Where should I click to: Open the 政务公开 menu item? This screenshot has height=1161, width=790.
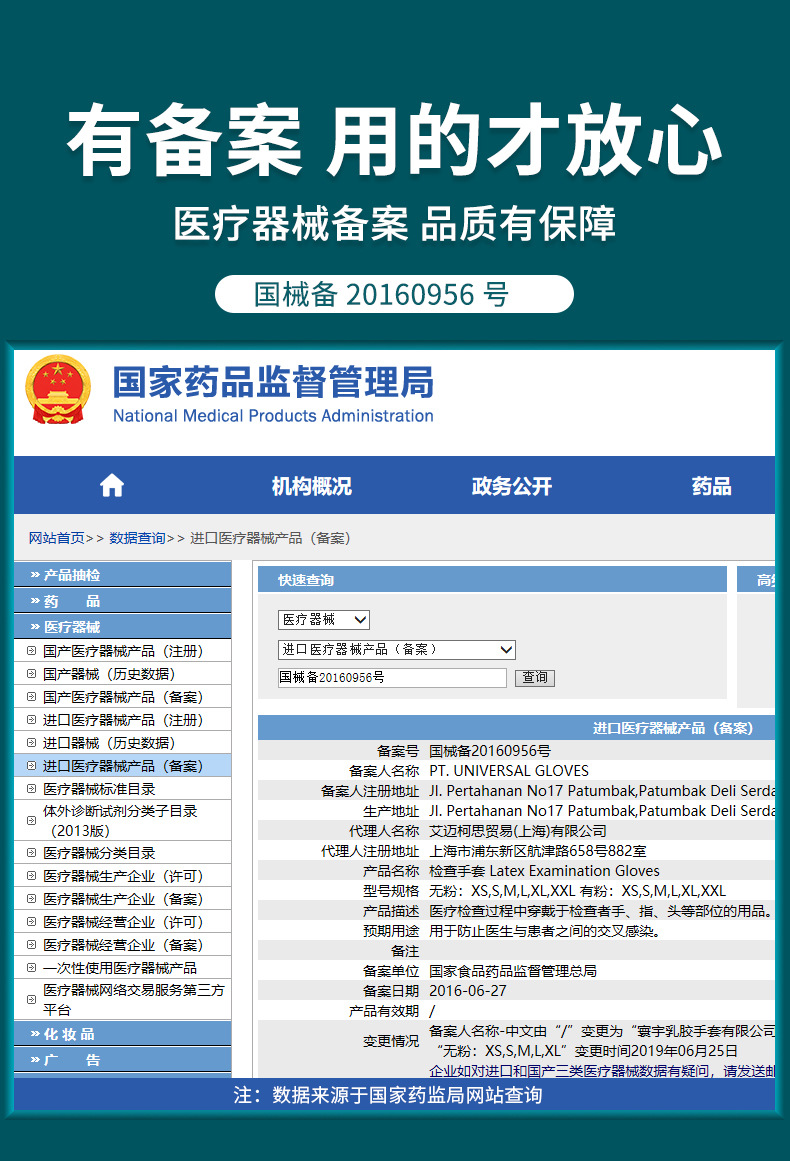point(512,486)
